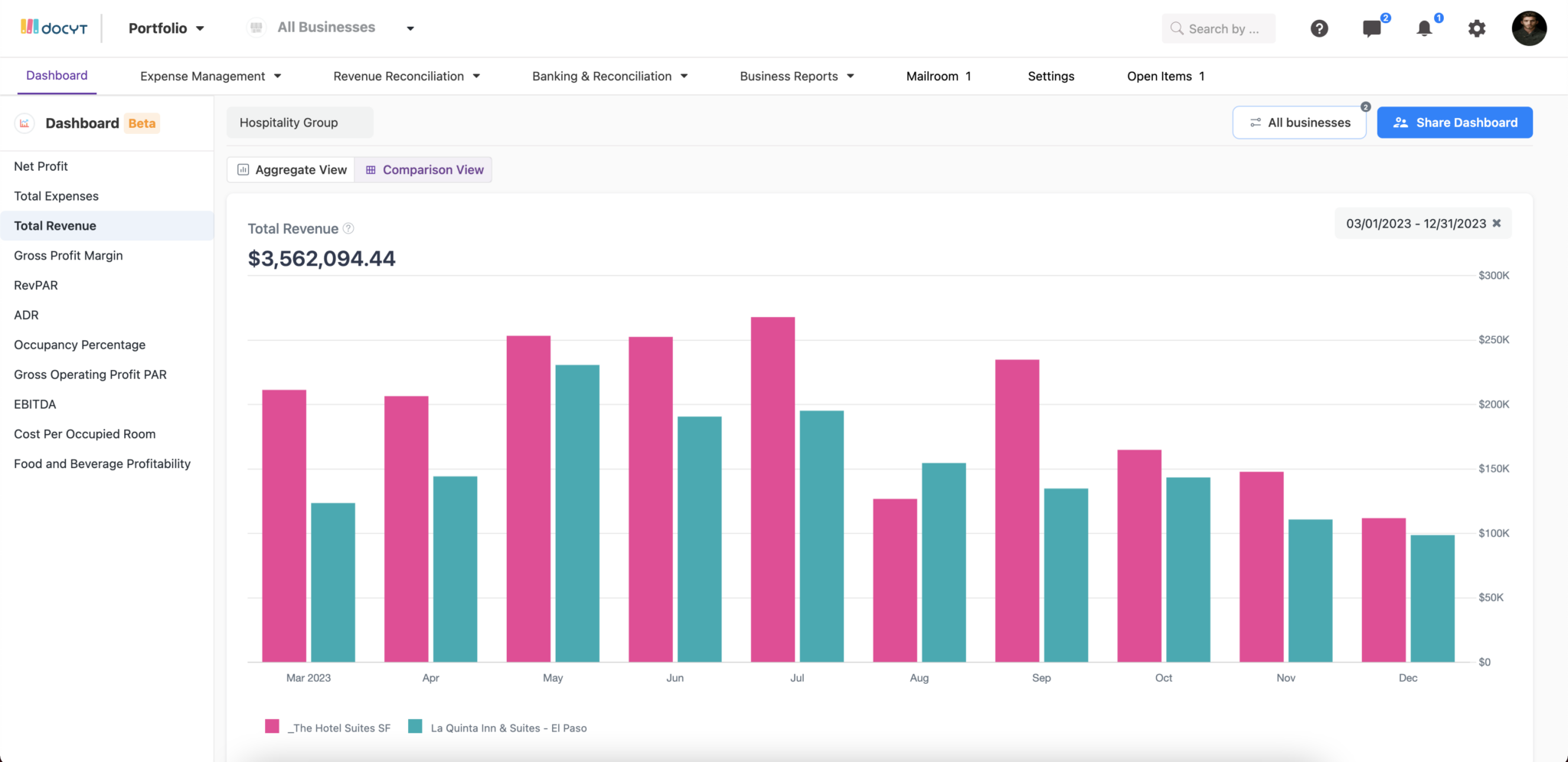Select Occupancy Percentage in the sidebar

pos(106,345)
